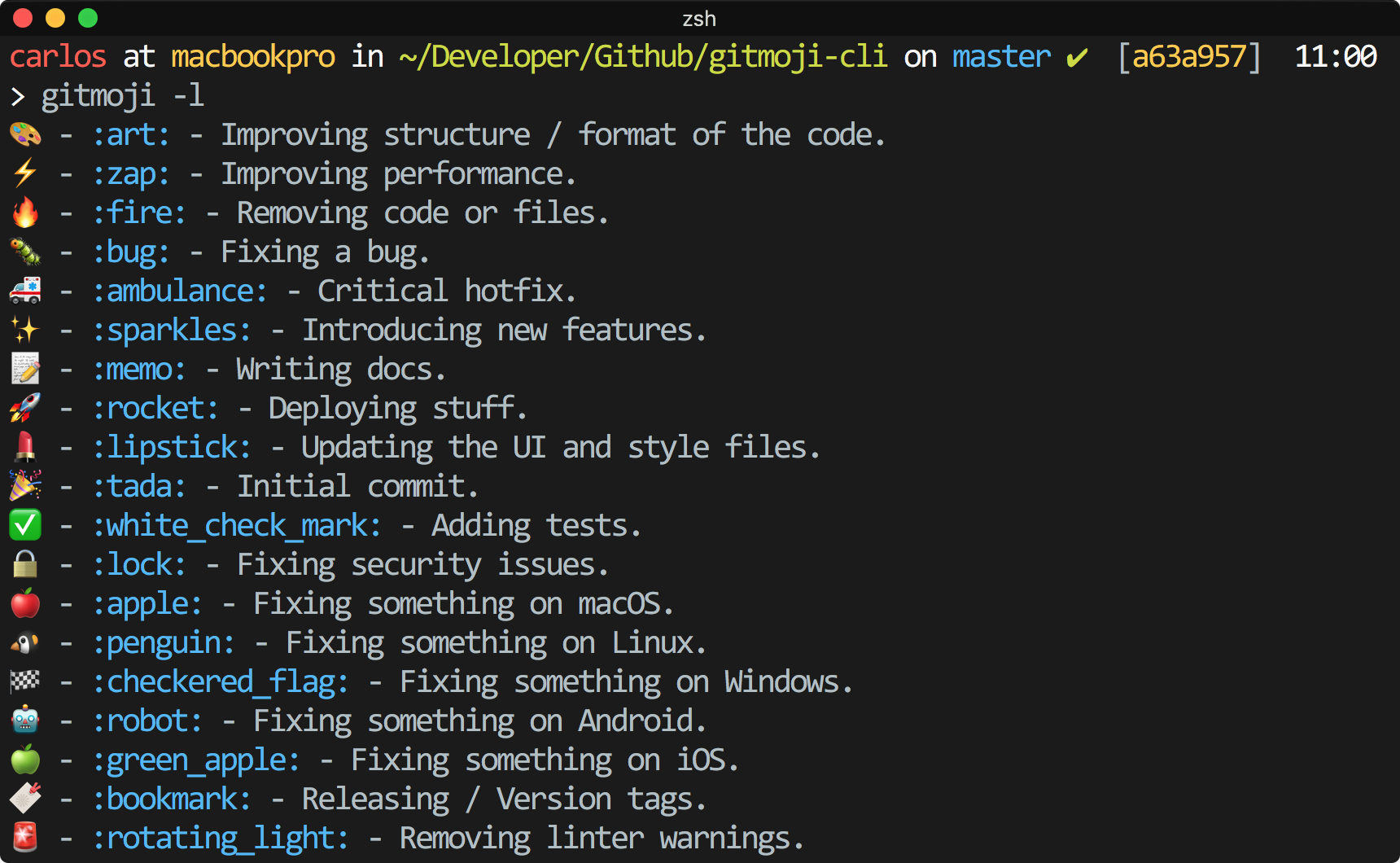Click the green zoom button in titlebar
The height and width of the screenshot is (863, 1400).
click(87, 16)
